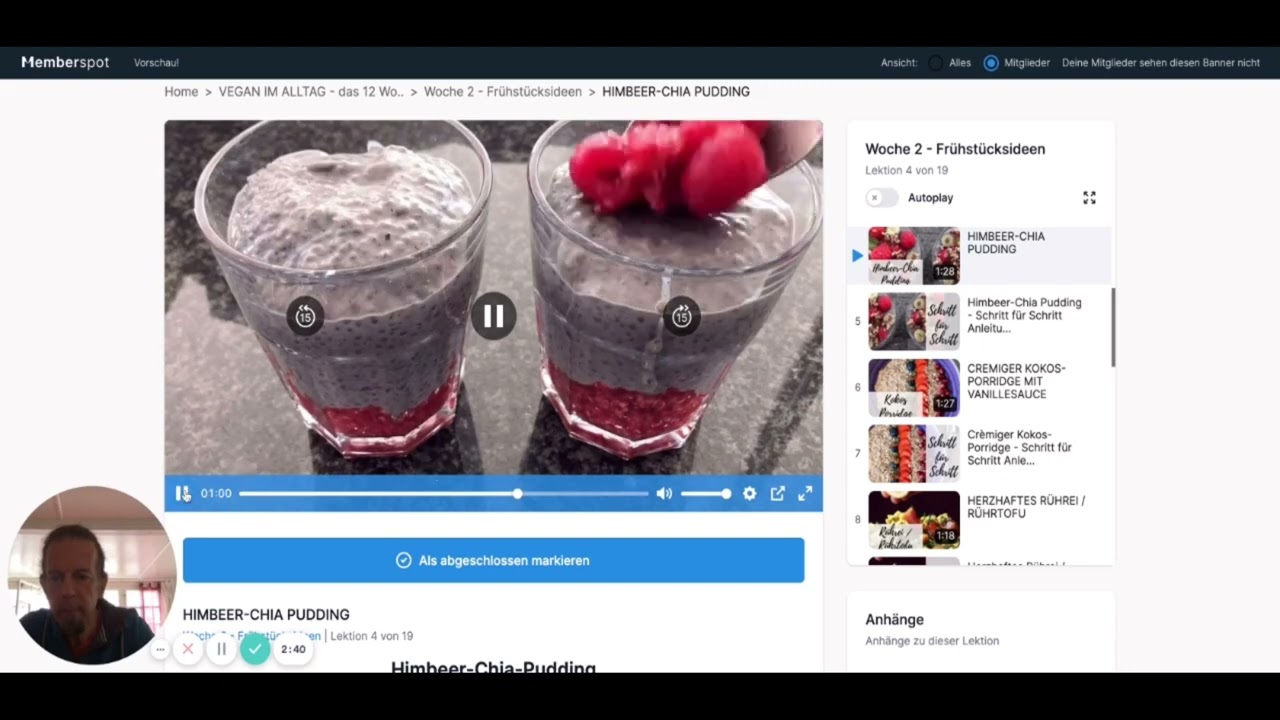Open the Home breadcrumb link
Image resolution: width=1280 pixels, height=720 pixels.
(x=181, y=91)
